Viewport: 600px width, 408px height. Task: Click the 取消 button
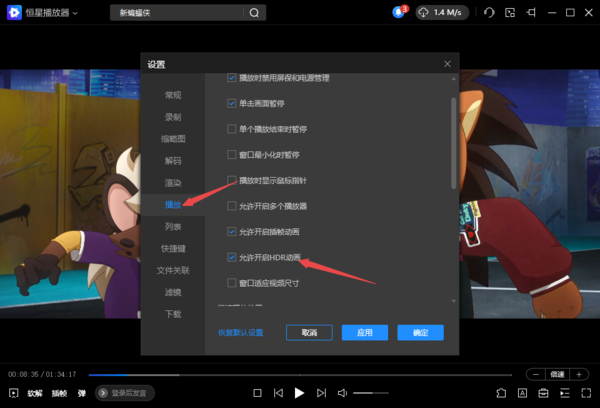click(309, 333)
